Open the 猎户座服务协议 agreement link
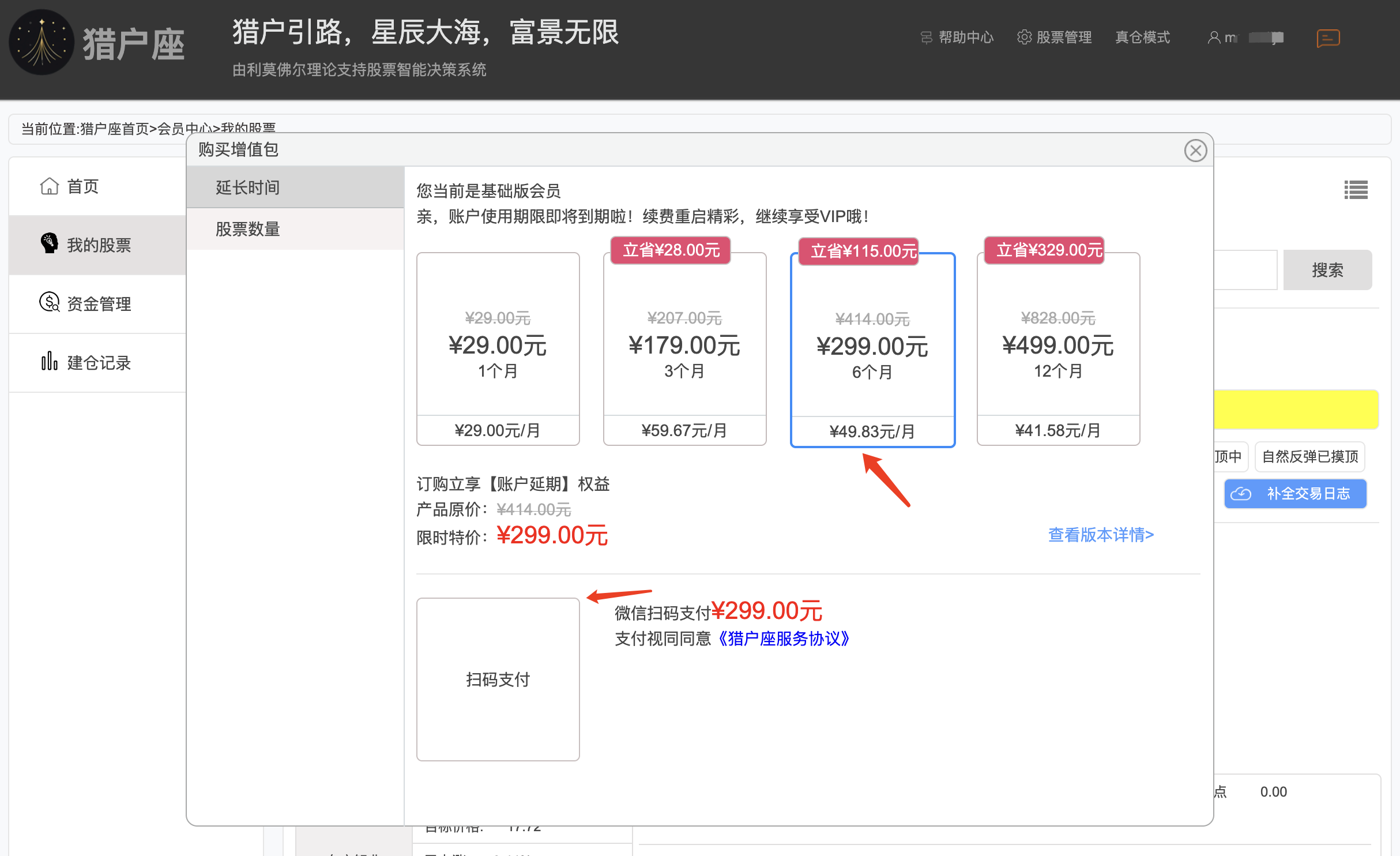Image resolution: width=1400 pixels, height=856 pixels. tap(784, 639)
